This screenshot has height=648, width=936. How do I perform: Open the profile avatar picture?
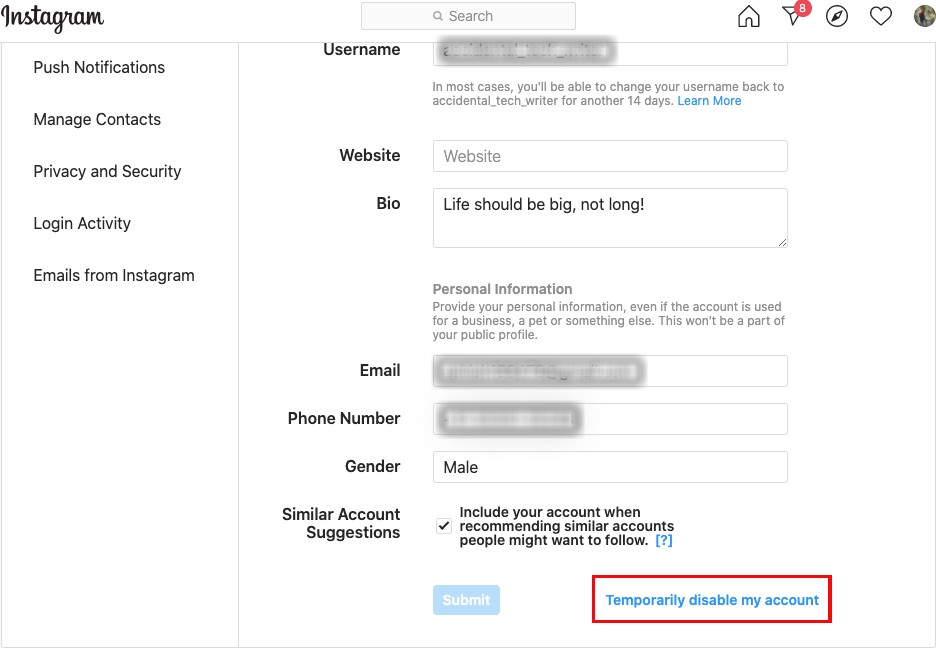pos(925,16)
